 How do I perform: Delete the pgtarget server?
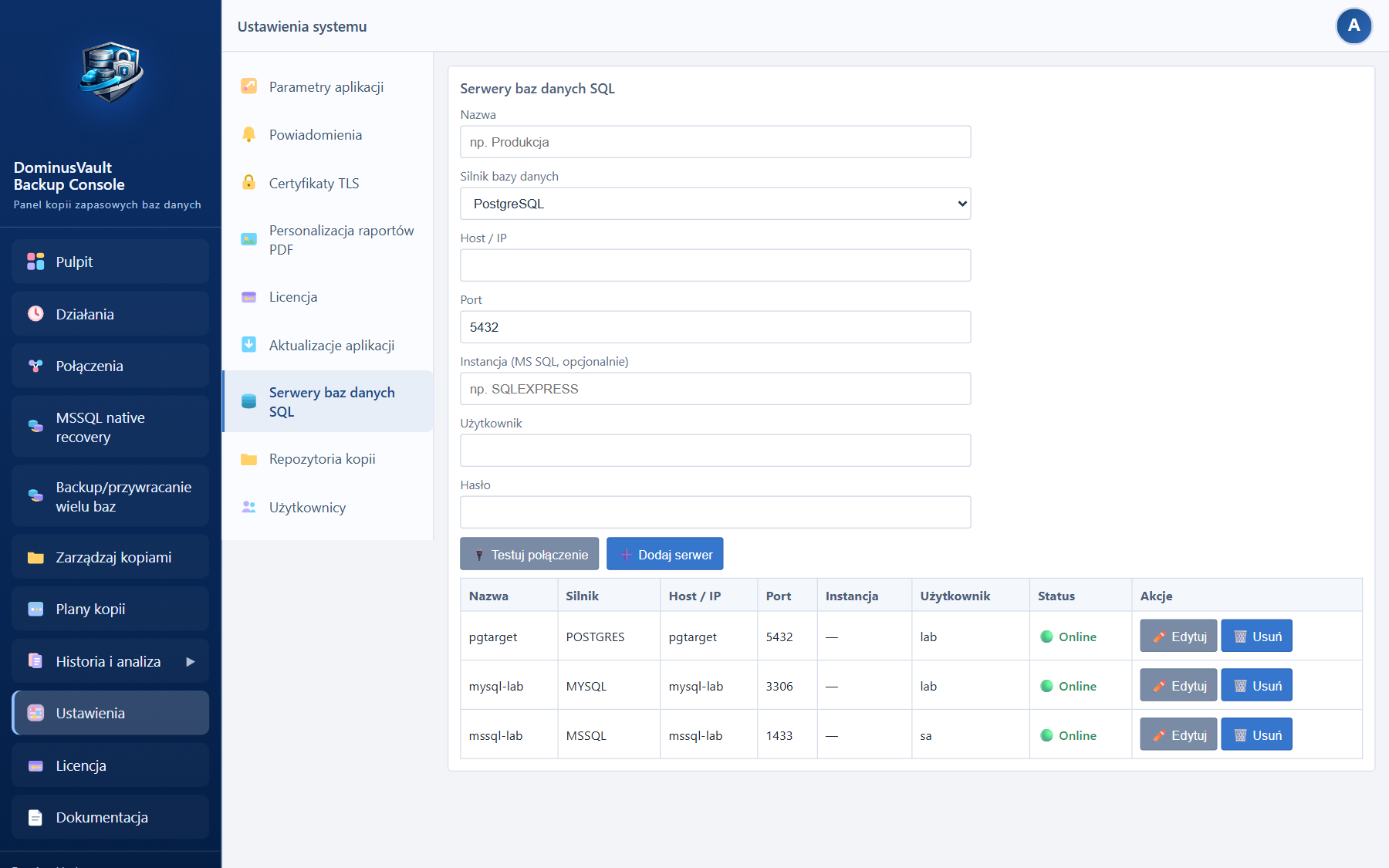[1256, 637]
